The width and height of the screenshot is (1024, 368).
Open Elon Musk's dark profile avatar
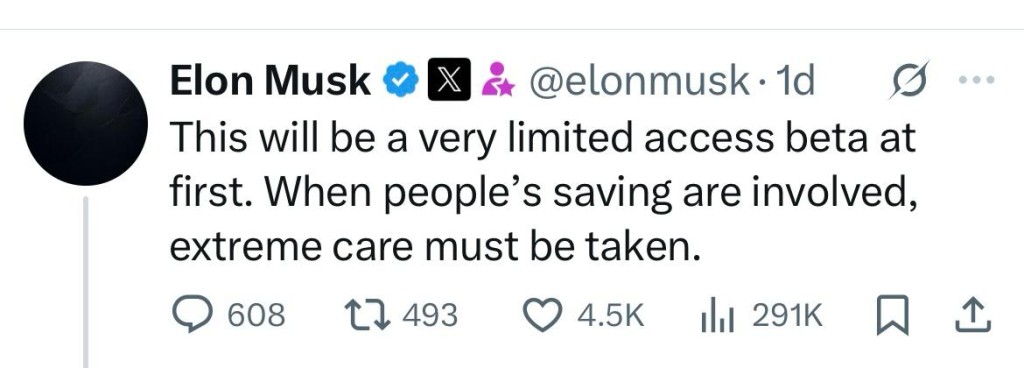point(86,123)
